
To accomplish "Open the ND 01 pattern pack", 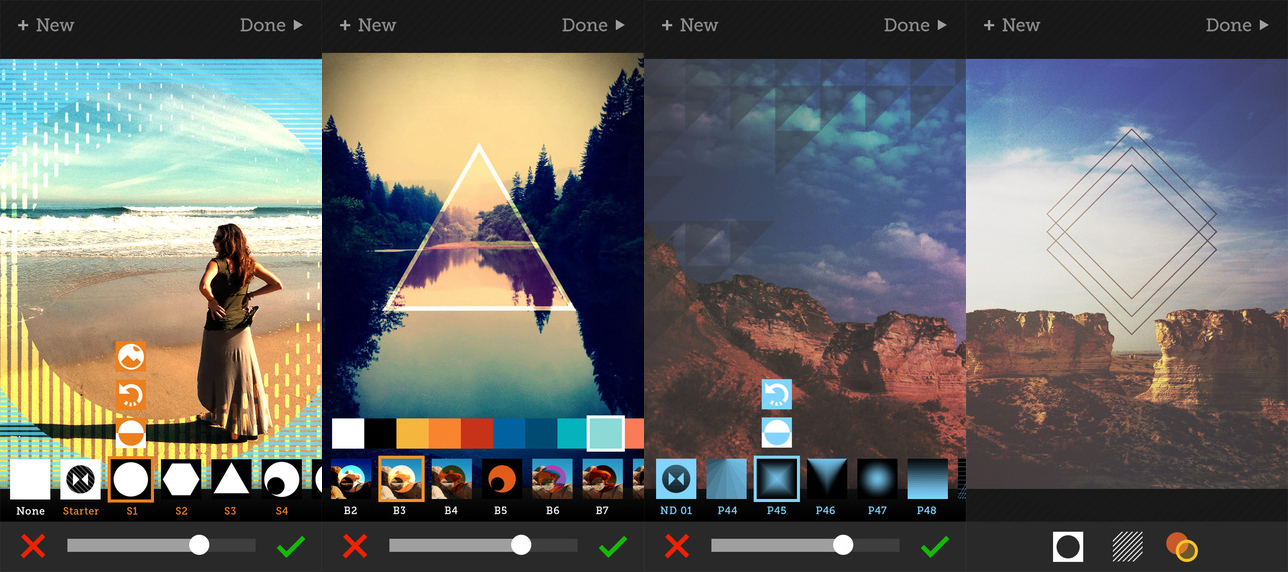I will pyautogui.click(x=676, y=480).
